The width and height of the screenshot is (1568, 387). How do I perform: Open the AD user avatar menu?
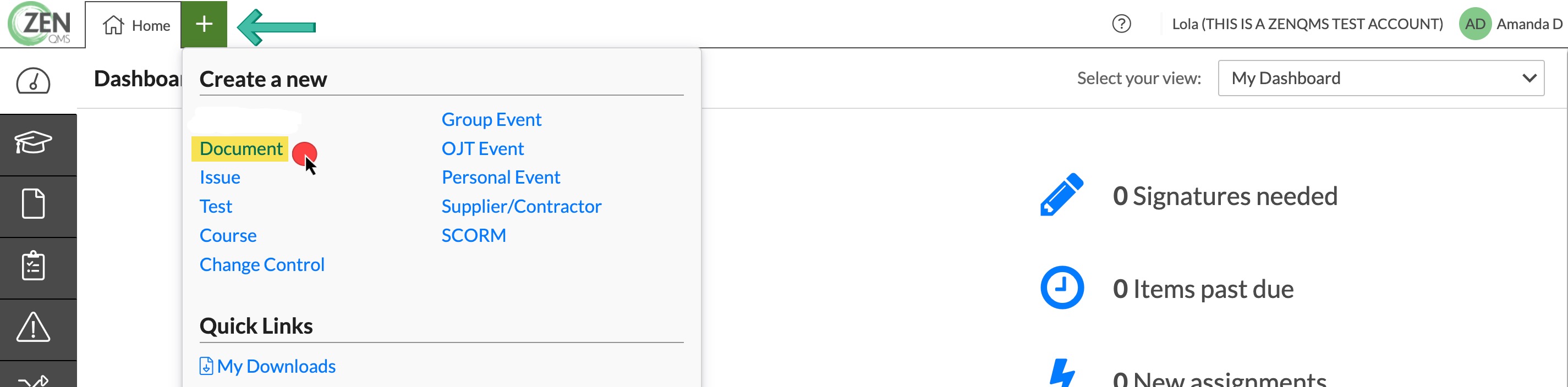1475,24
